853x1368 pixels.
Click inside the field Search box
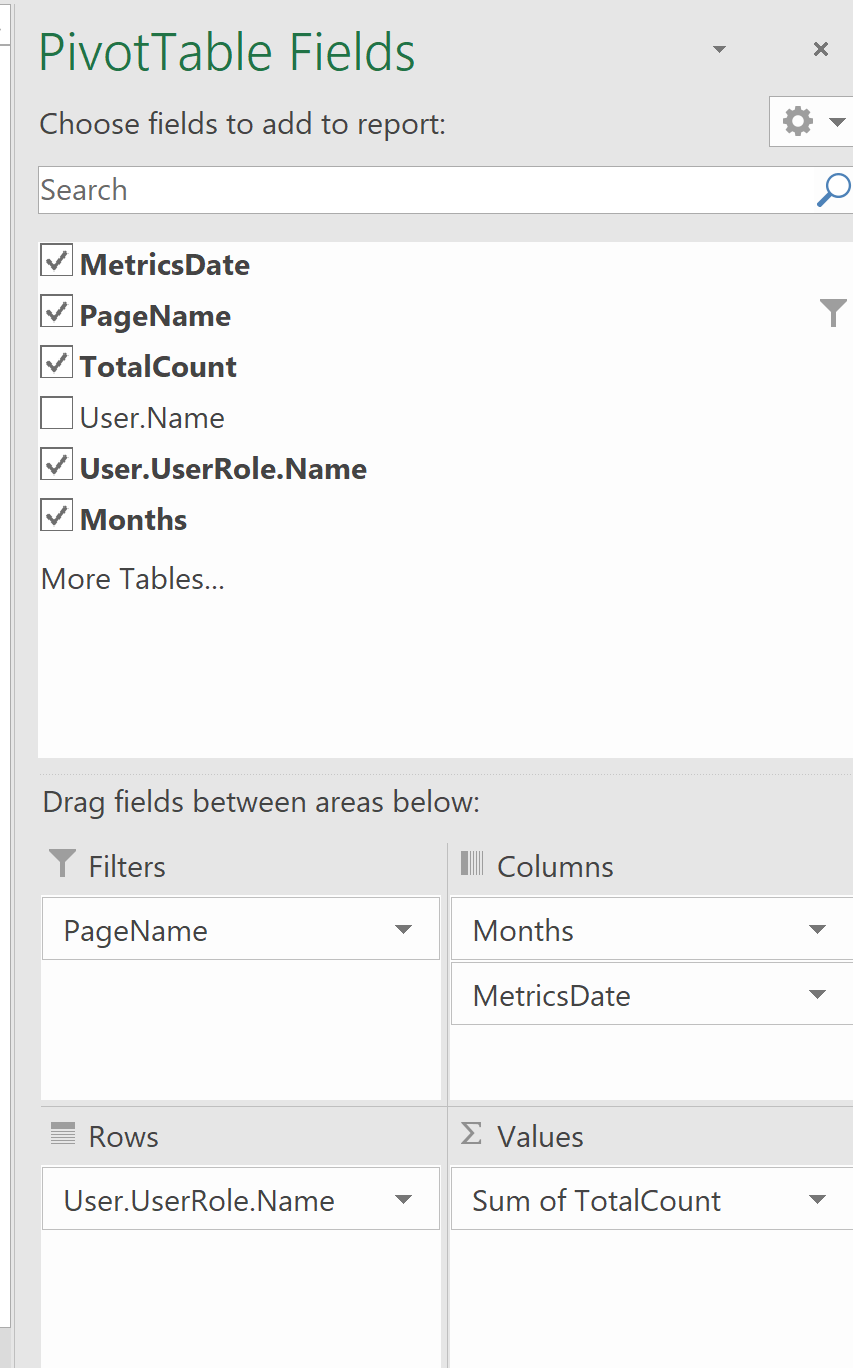[420, 190]
